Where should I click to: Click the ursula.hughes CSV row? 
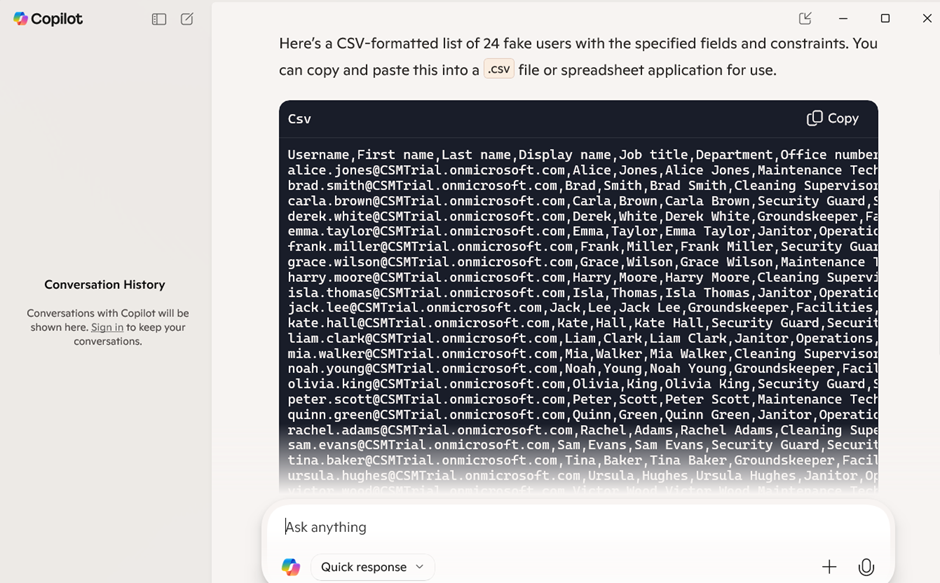pyautogui.click(x=582, y=476)
